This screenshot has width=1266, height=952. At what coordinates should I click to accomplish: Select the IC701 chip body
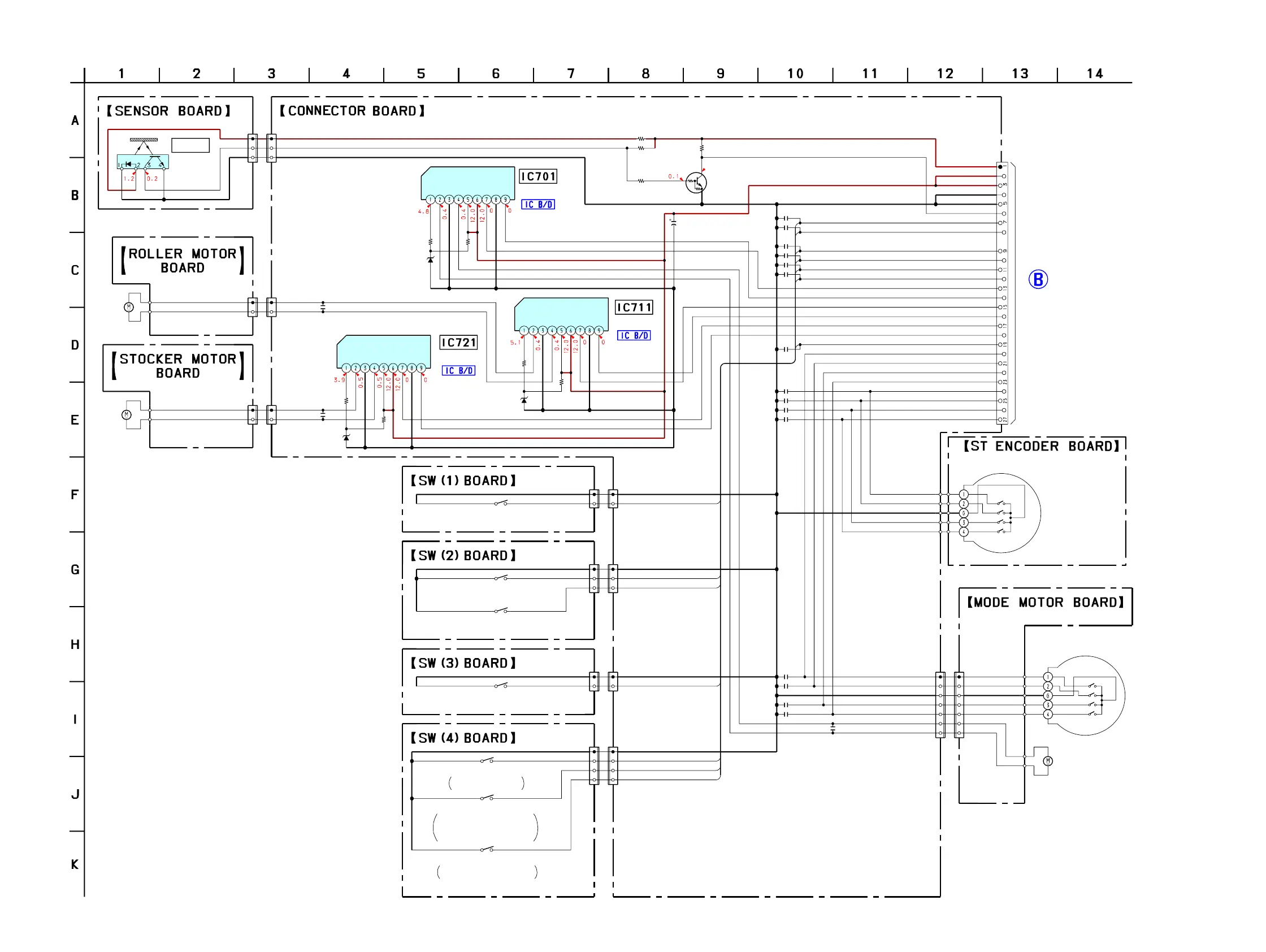[467, 181]
